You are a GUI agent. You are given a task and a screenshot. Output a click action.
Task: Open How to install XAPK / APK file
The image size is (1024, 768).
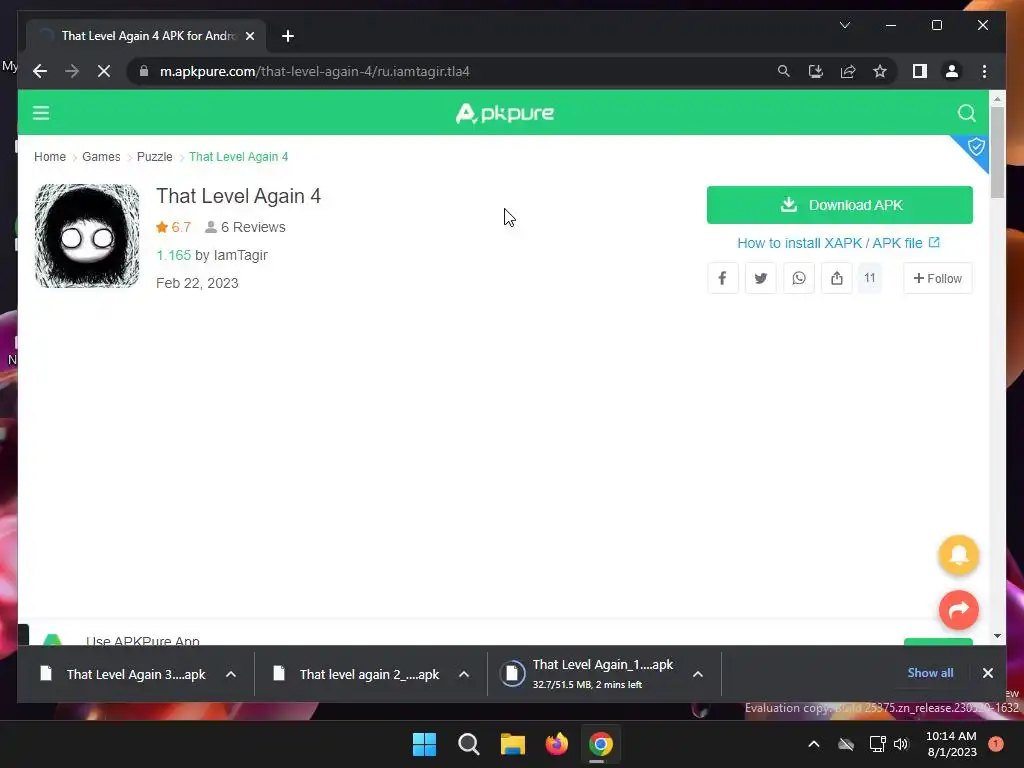click(838, 243)
